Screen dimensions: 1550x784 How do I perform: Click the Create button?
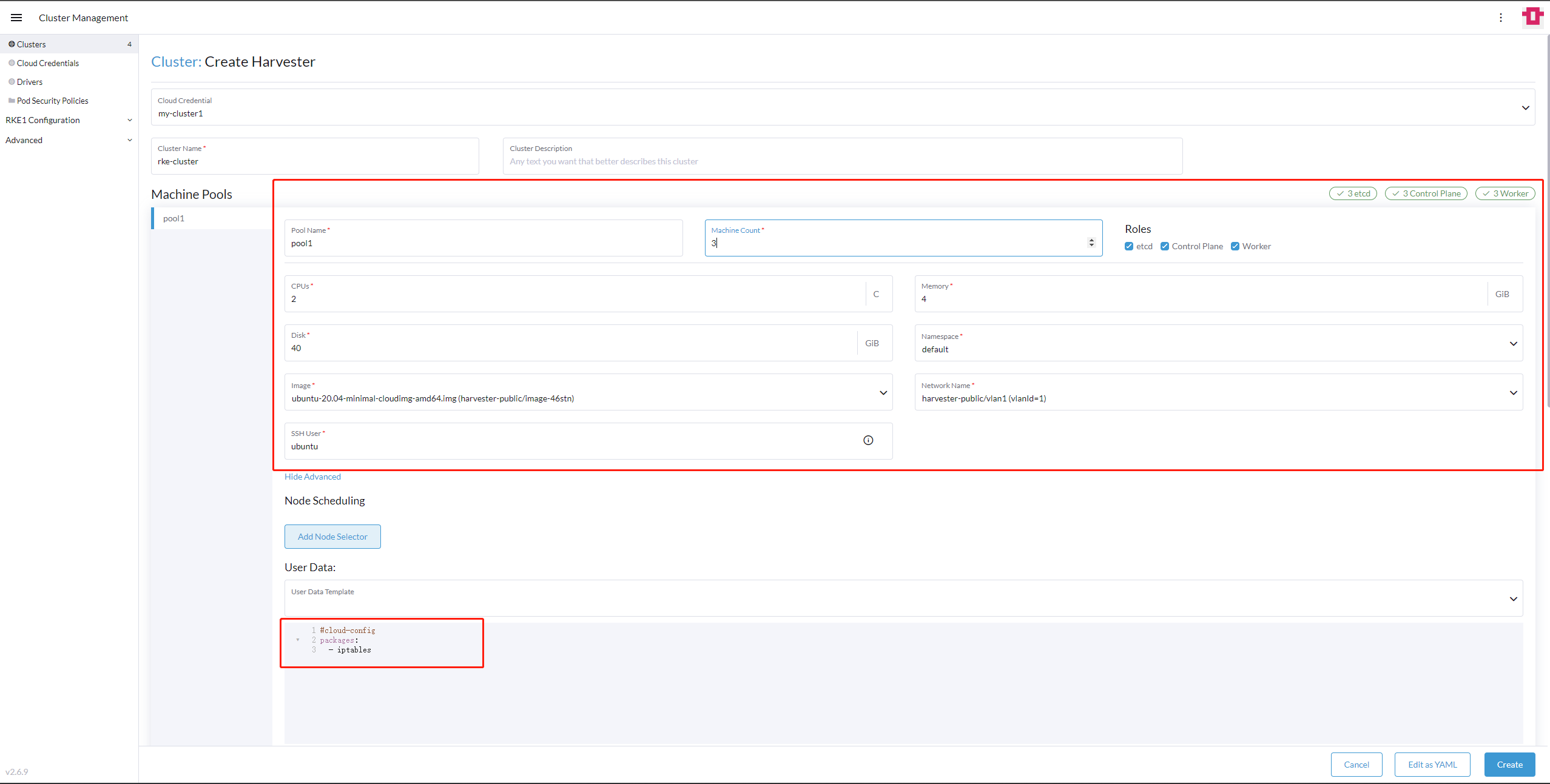(1509, 765)
